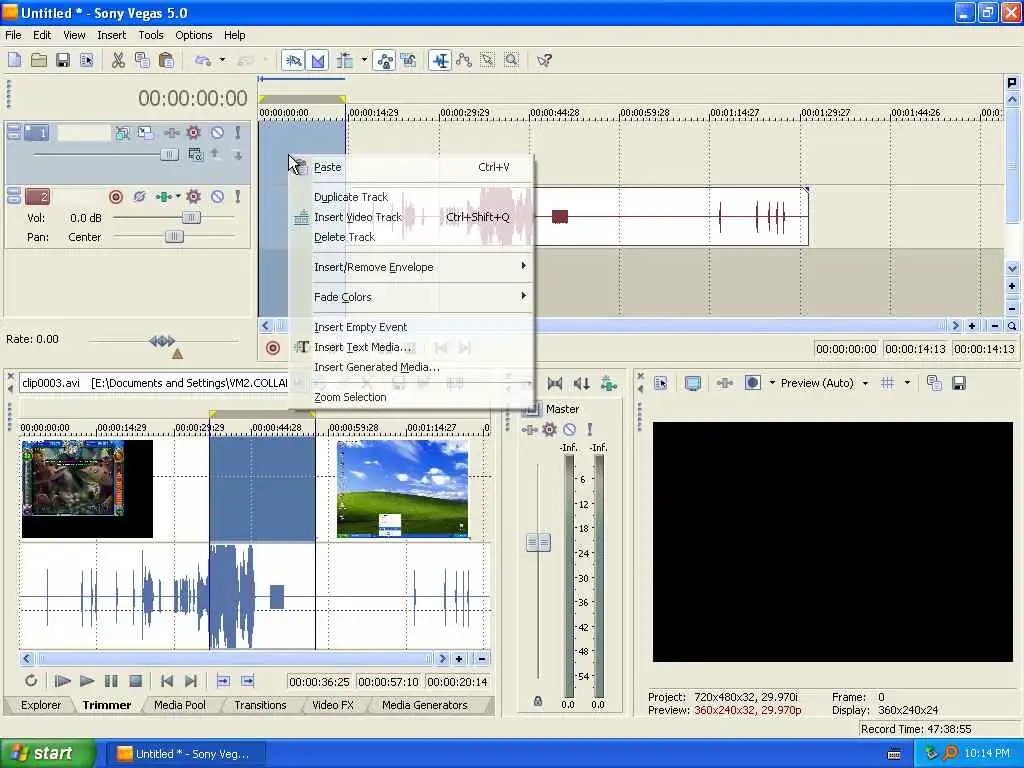Click the What's This Help icon
Viewport: 1024px width, 768px height.
544,60
